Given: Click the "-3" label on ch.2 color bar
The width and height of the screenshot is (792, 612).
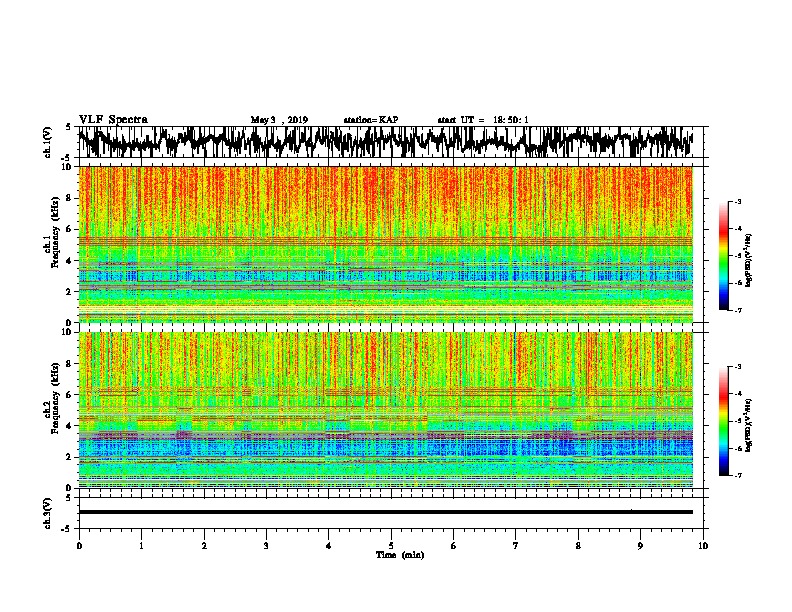Looking at the screenshot, I should coord(737,367).
